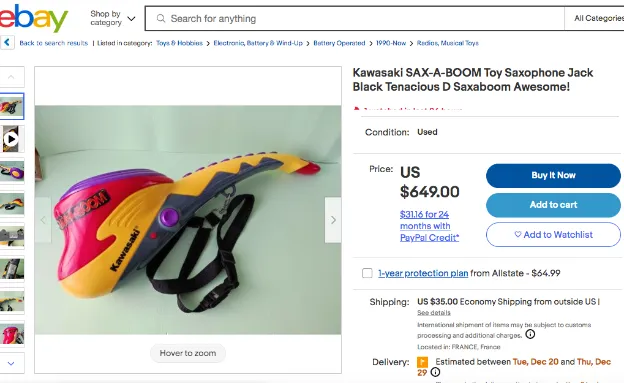Click the Search for anything field
624x383 pixels.
pyautogui.click(x=355, y=18)
